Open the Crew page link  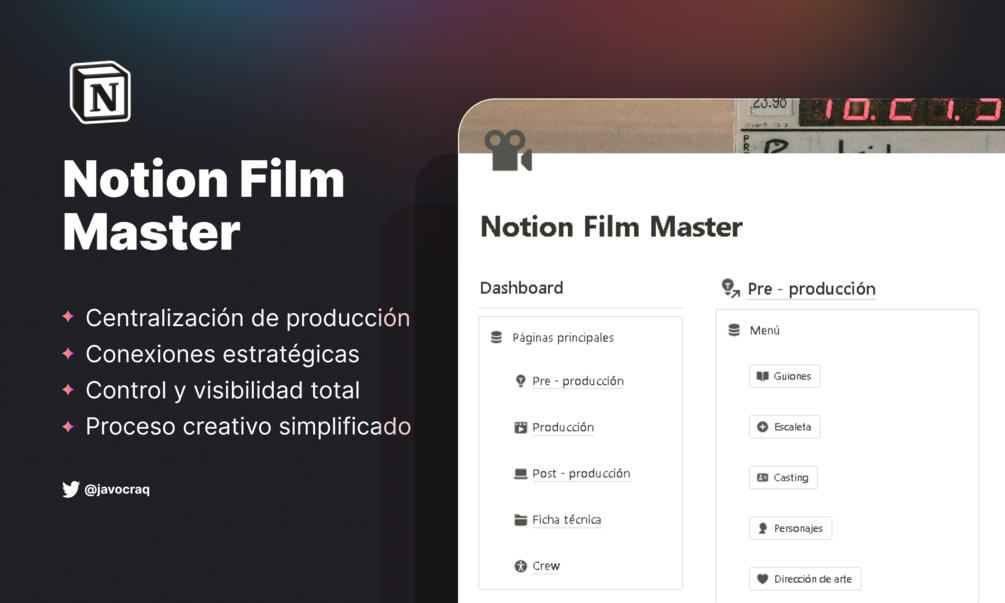[546, 566]
